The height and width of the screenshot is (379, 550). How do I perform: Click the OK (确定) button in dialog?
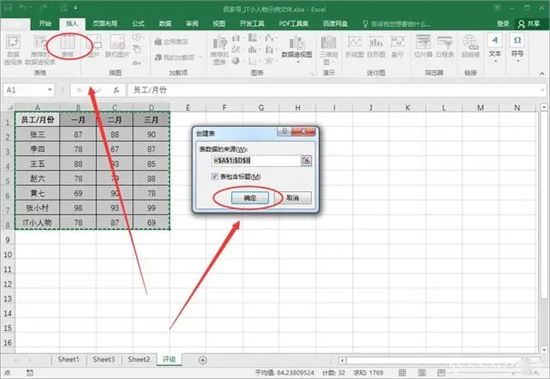250,198
